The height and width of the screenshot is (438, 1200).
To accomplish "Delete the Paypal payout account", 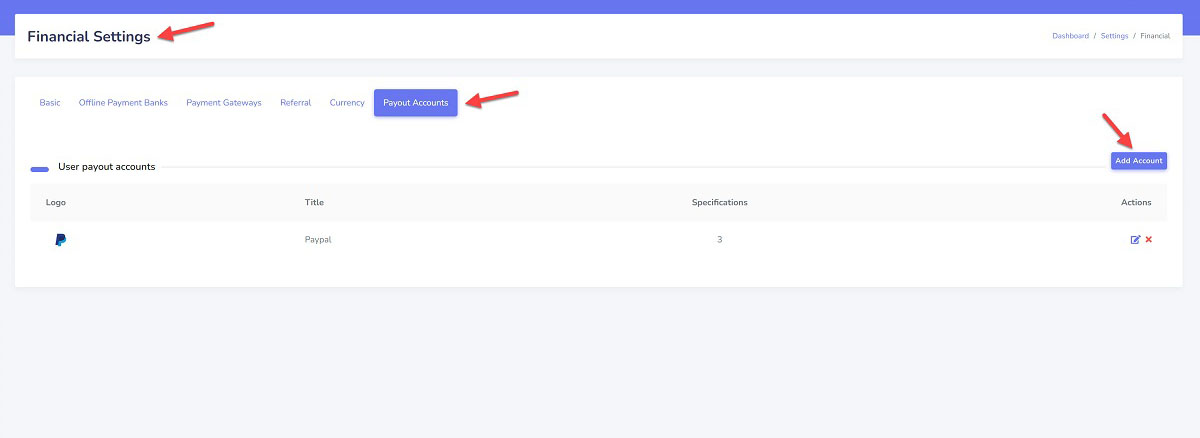I will click(x=1149, y=240).
